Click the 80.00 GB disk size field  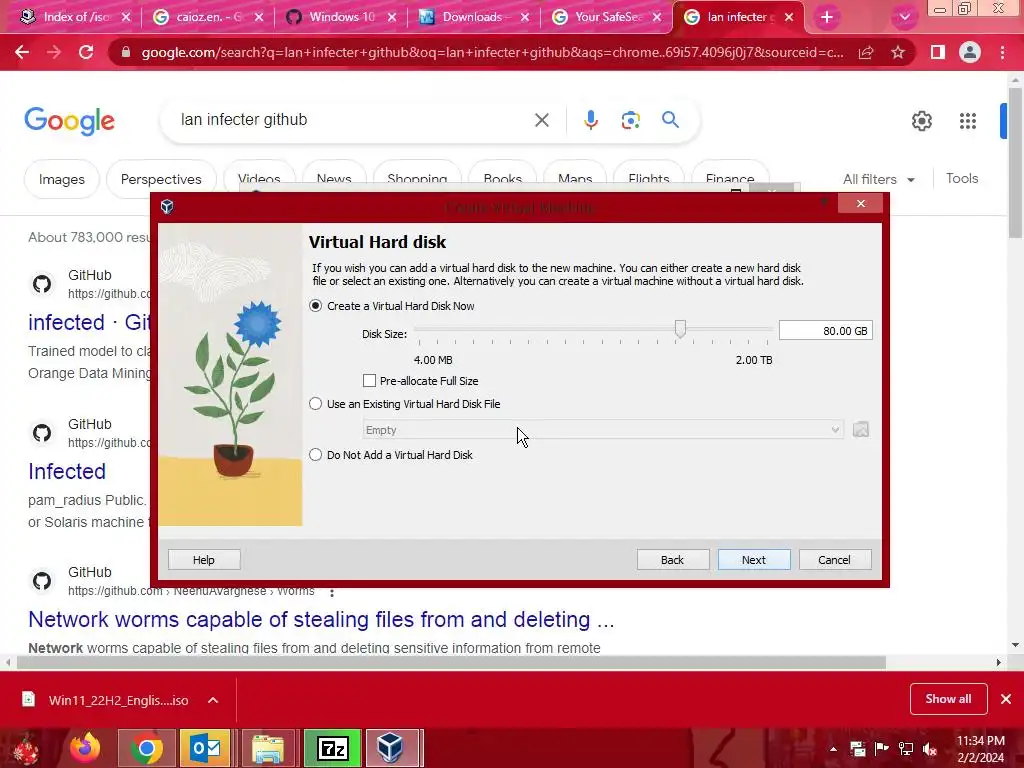(x=825, y=330)
